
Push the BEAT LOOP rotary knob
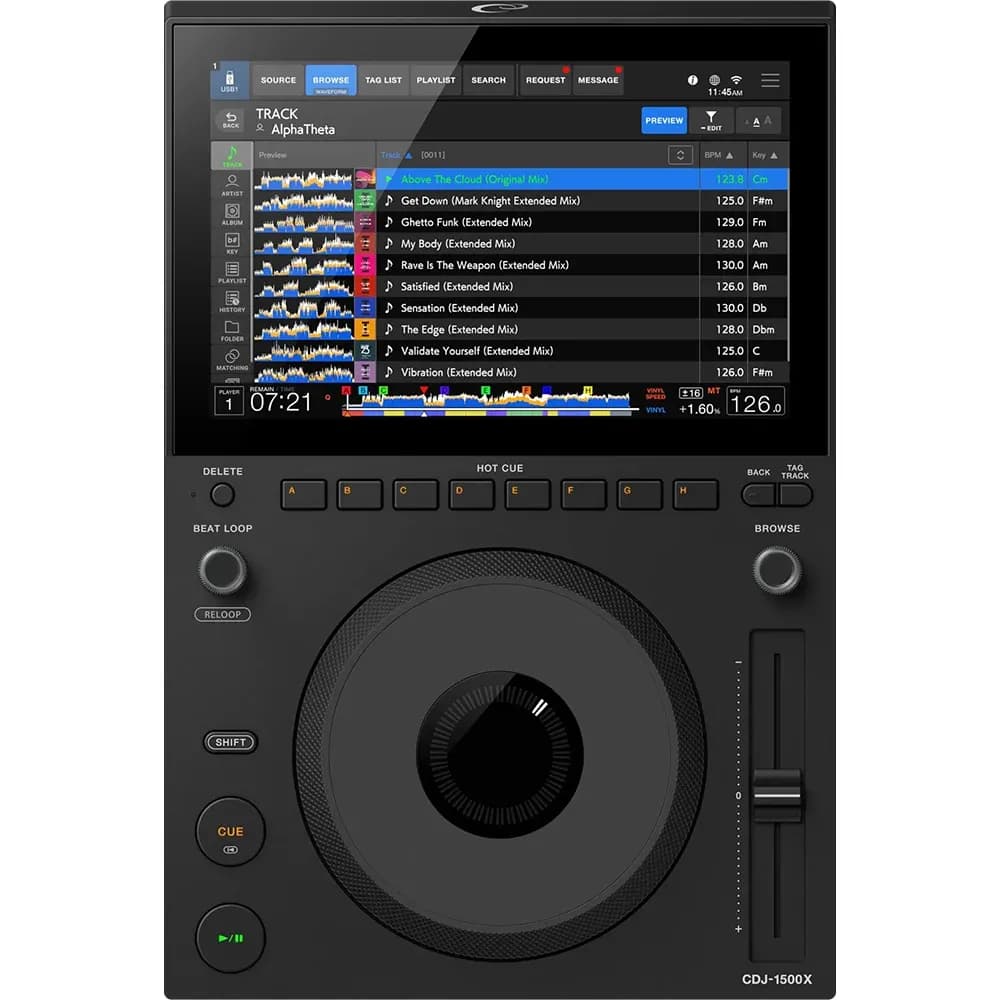[x=223, y=570]
